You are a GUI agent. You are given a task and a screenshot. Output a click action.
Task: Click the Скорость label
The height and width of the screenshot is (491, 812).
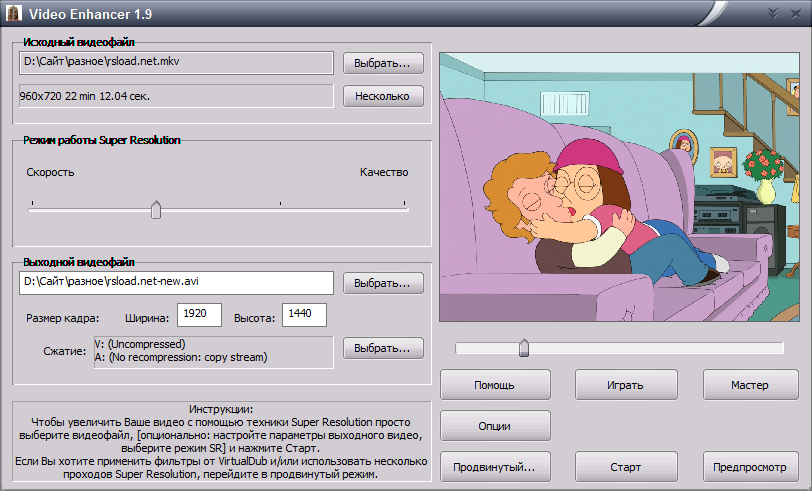(x=50, y=172)
